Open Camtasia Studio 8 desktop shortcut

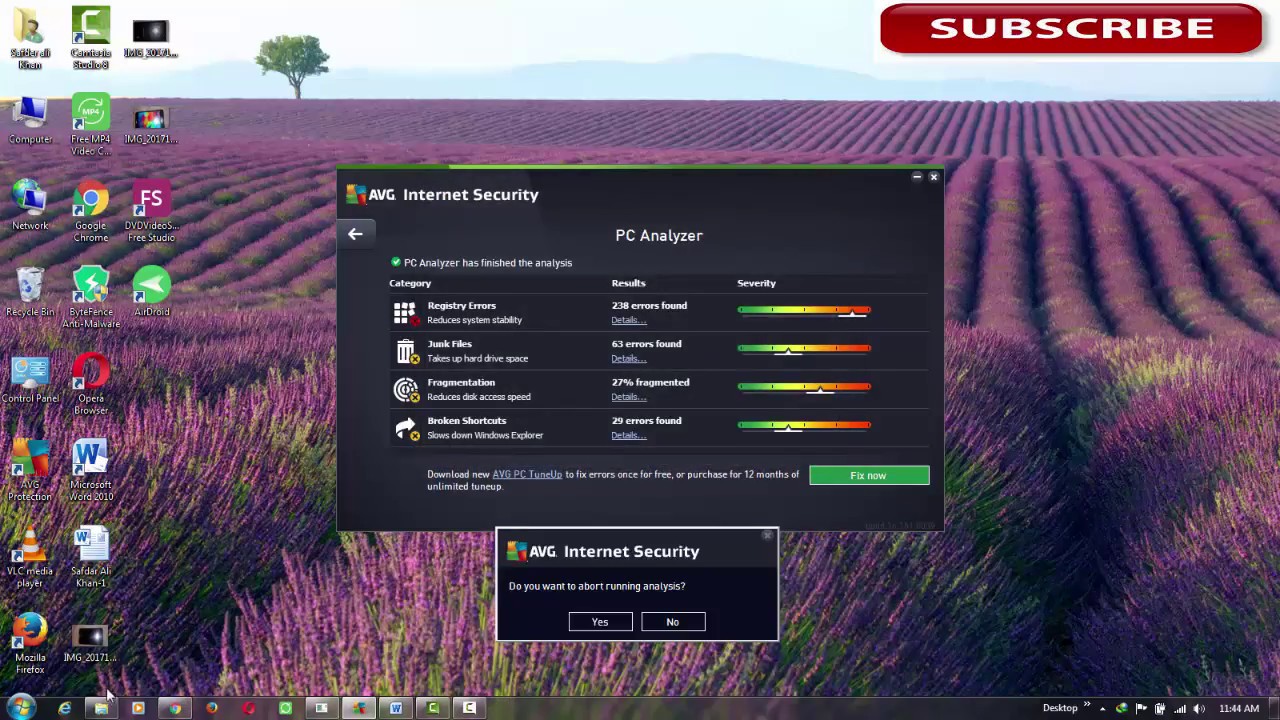click(91, 39)
